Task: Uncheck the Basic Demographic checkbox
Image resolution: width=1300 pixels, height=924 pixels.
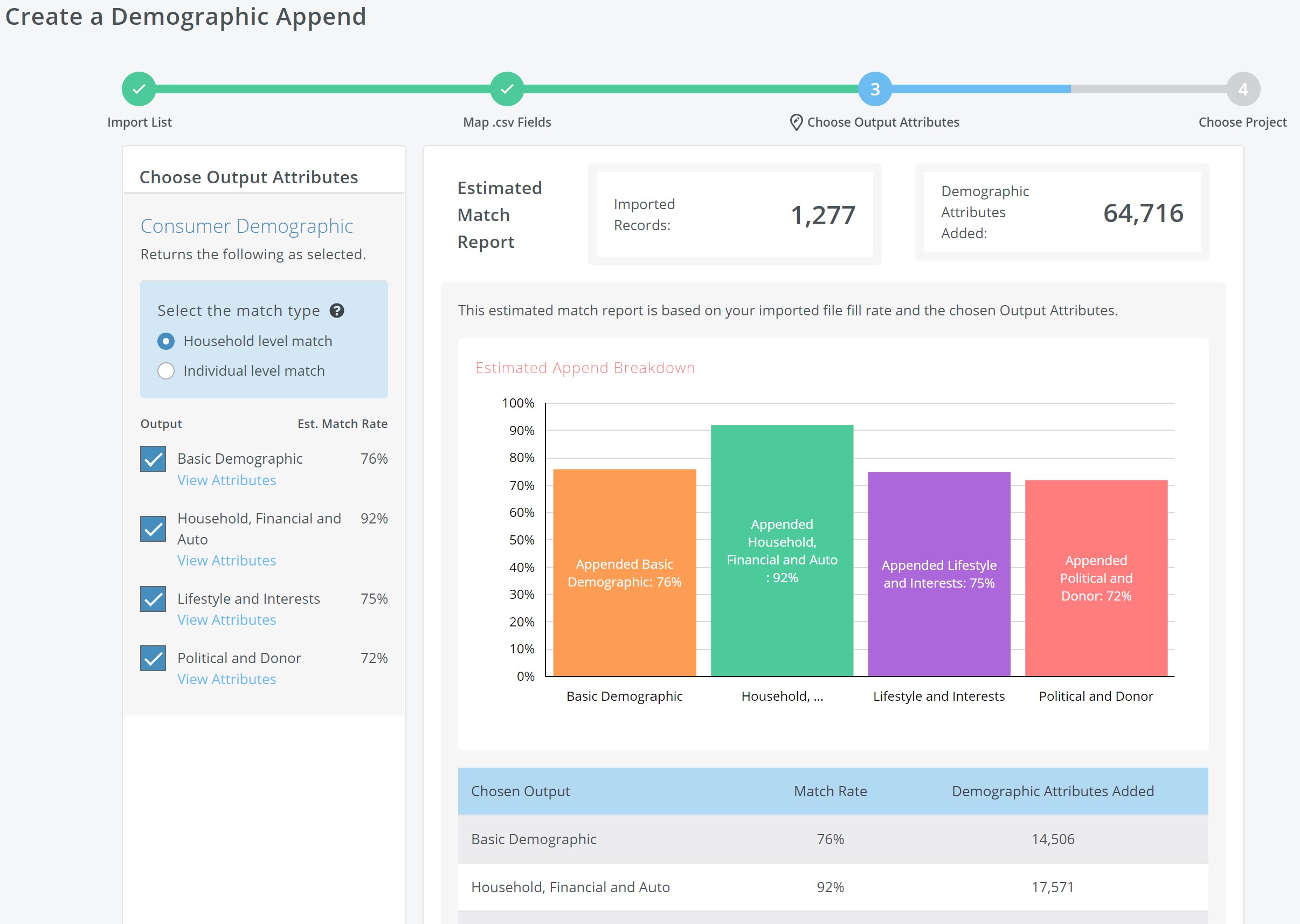Action: tap(153, 459)
